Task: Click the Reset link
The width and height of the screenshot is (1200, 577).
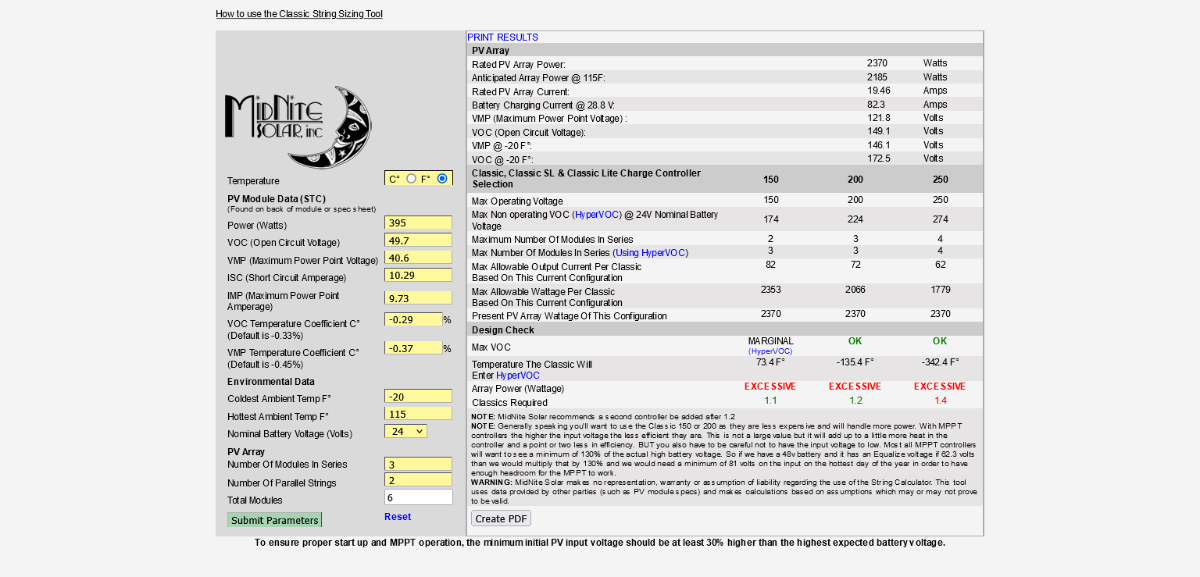Action: tap(397, 517)
